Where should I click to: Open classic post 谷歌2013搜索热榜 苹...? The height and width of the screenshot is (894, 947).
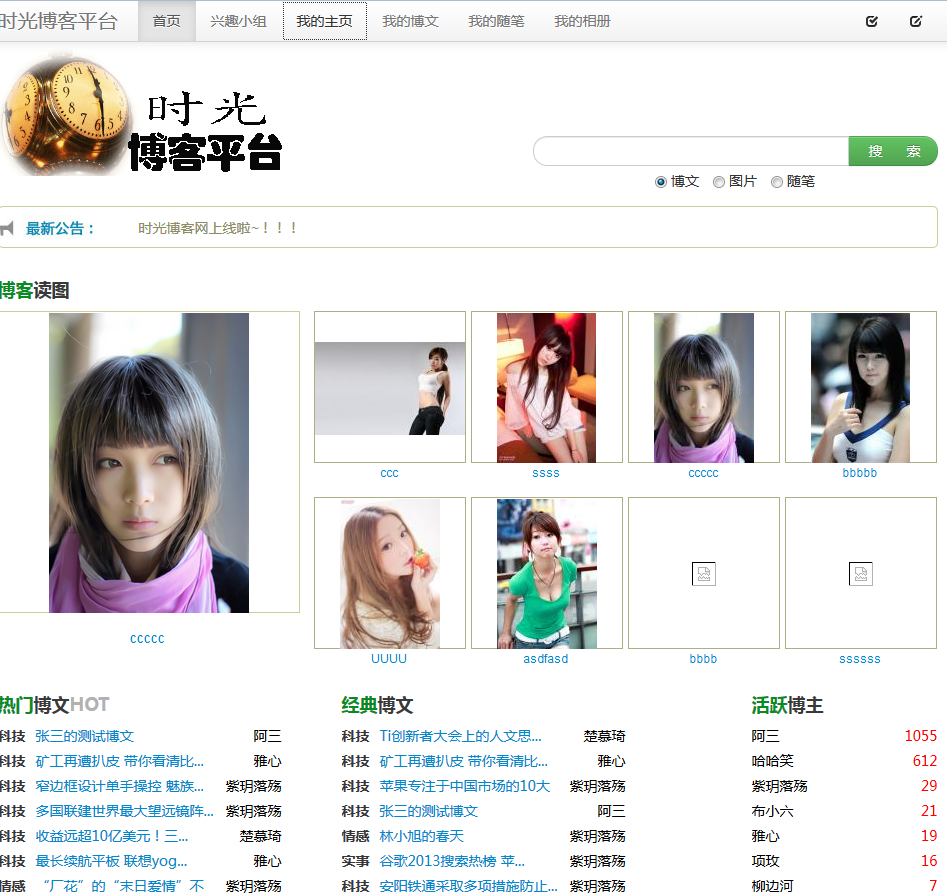(x=452, y=861)
